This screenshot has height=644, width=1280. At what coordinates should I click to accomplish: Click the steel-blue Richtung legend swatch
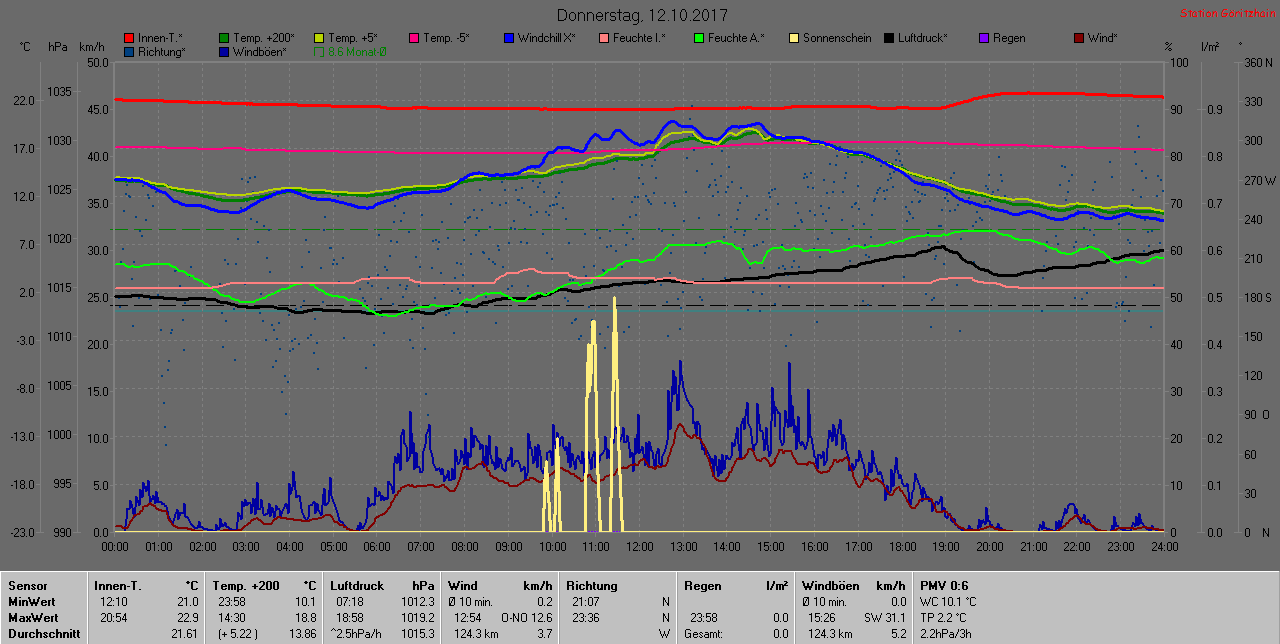point(129,51)
